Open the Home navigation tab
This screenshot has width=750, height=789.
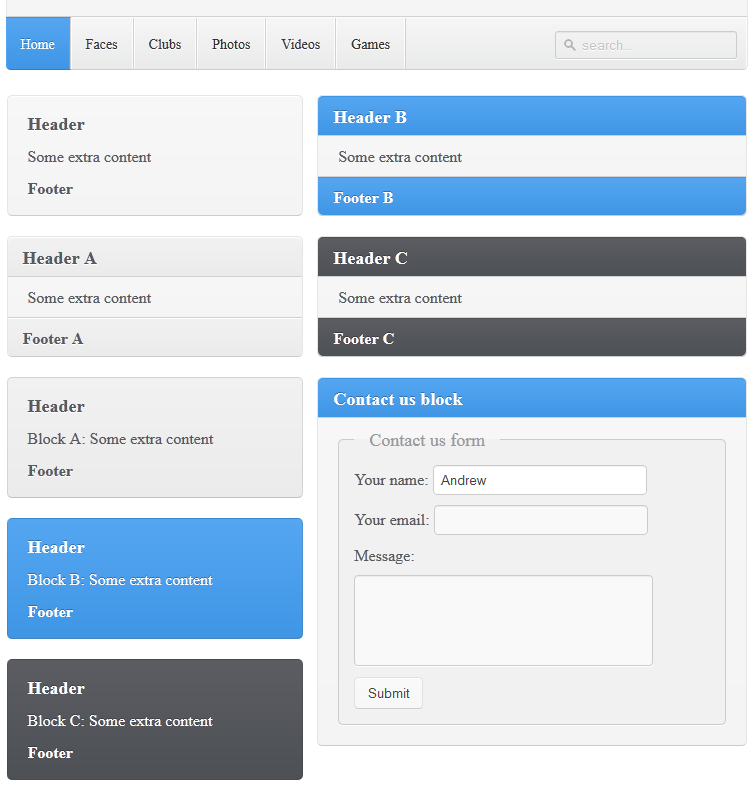coord(38,44)
